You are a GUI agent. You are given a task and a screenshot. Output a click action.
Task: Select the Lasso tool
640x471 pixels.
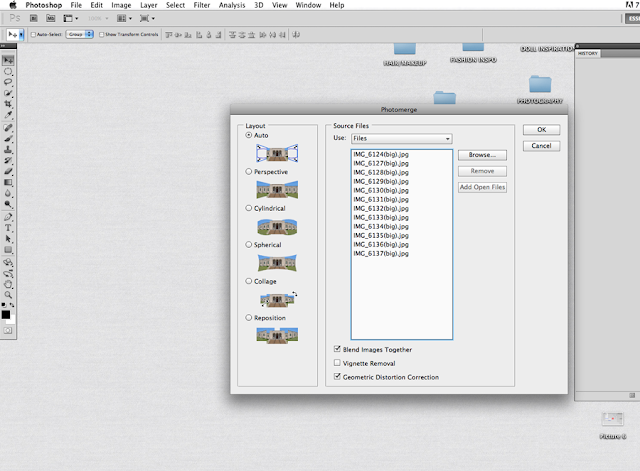[8, 82]
